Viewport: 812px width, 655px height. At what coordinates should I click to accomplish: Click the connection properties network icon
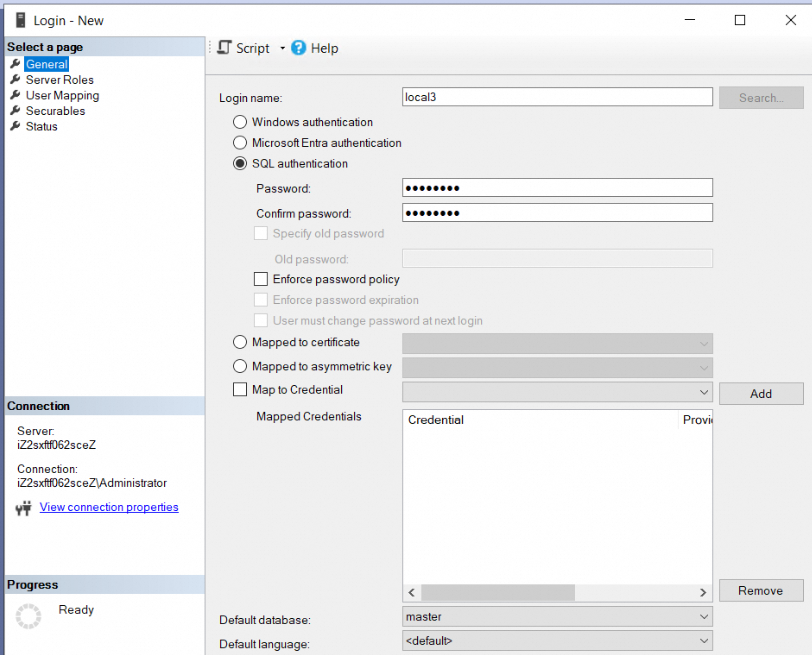click(25, 508)
